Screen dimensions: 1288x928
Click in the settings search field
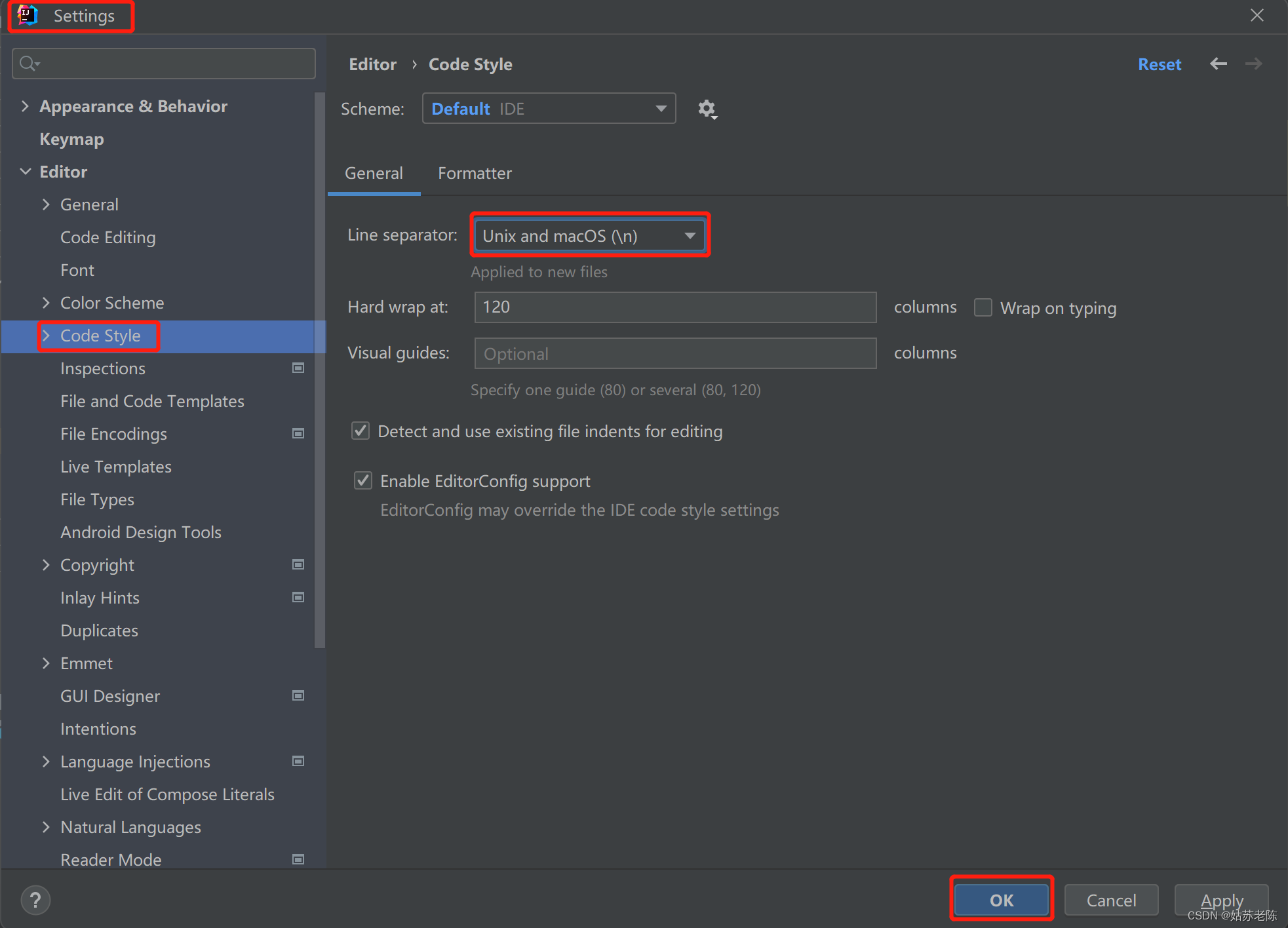point(164,64)
